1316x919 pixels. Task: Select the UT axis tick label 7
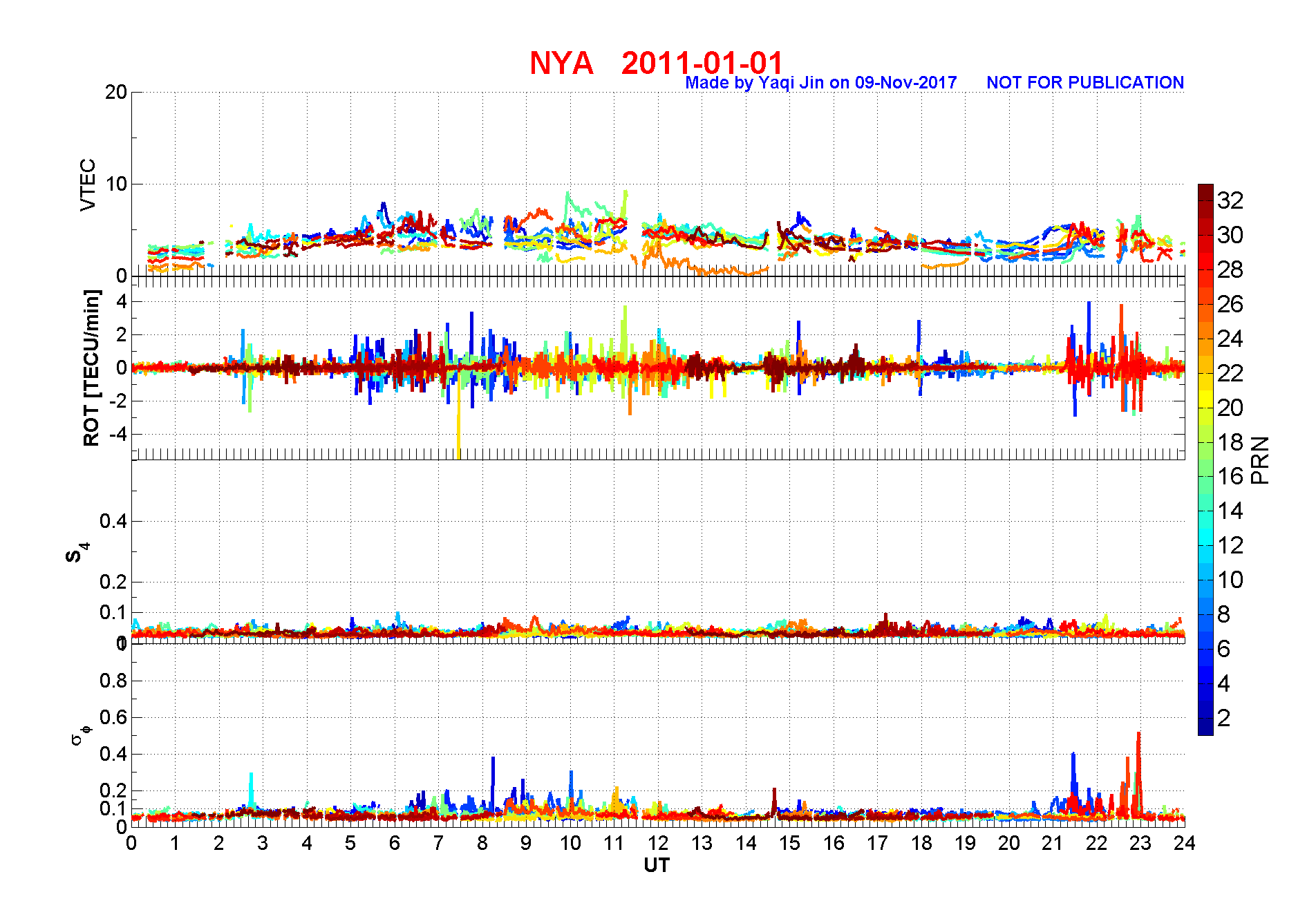pos(438,843)
